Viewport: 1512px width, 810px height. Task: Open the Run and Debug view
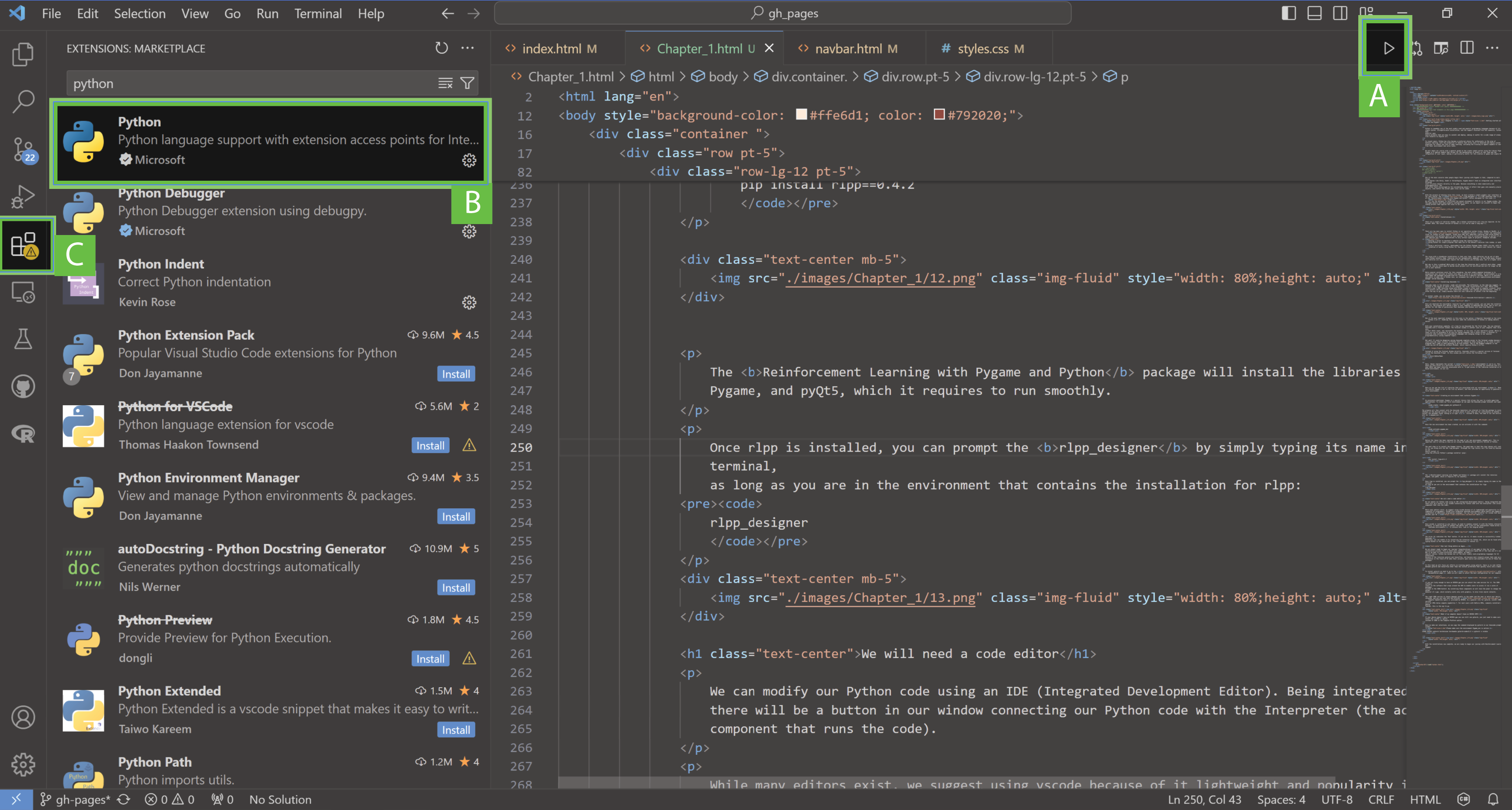click(23, 197)
